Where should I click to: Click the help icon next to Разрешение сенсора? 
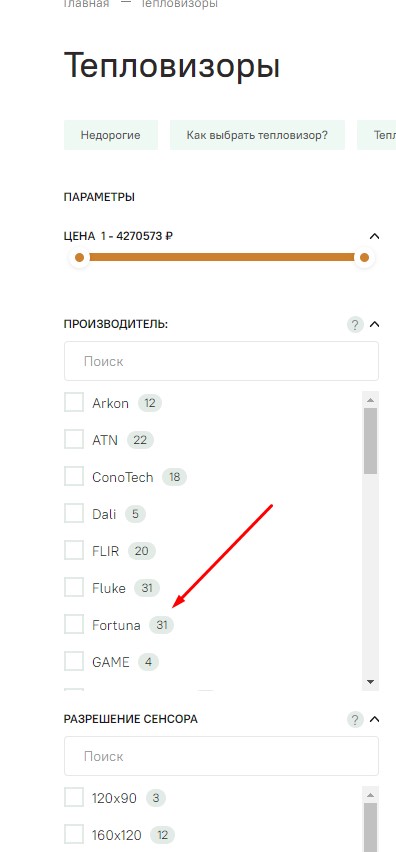pyautogui.click(x=355, y=720)
